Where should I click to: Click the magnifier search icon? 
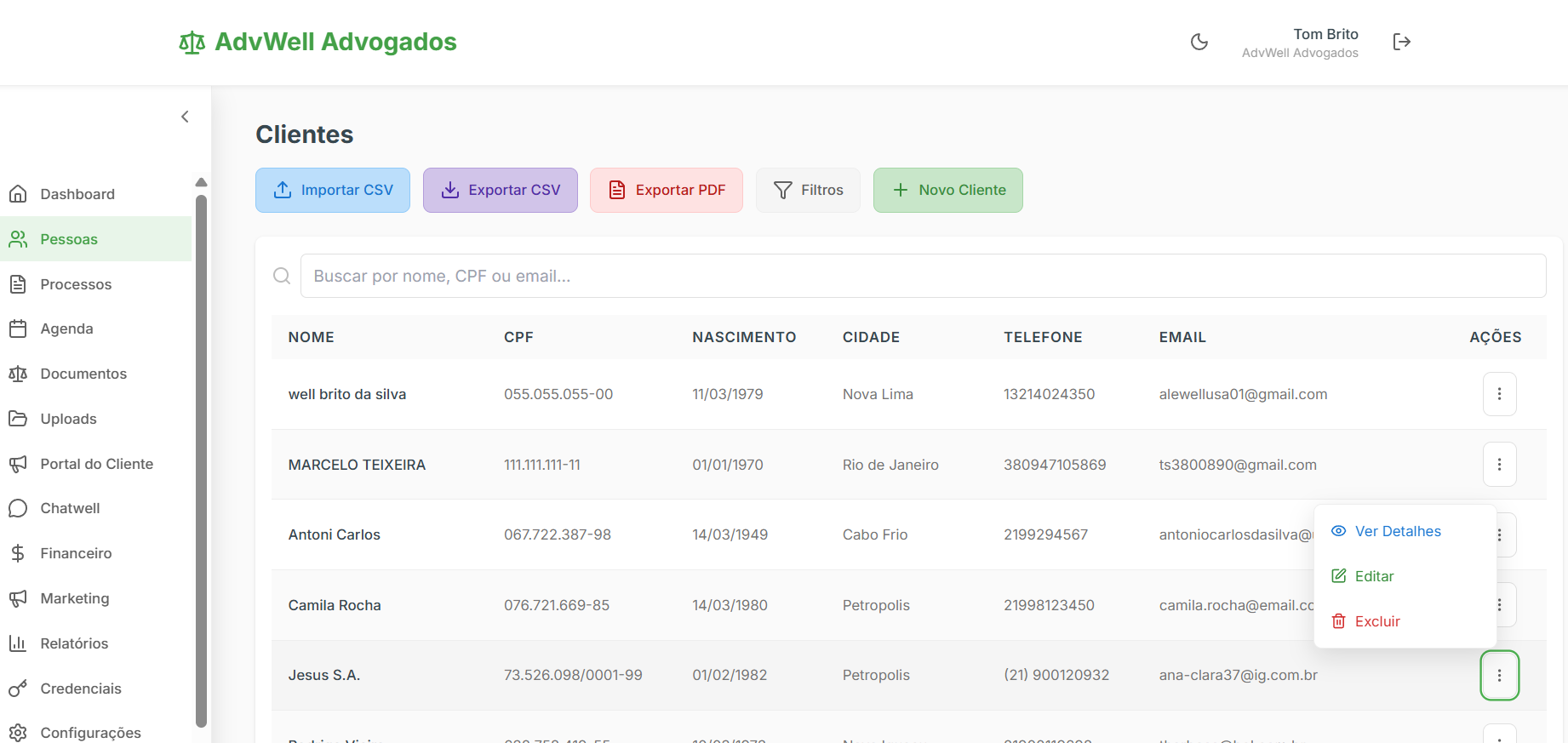click(282, 276)
